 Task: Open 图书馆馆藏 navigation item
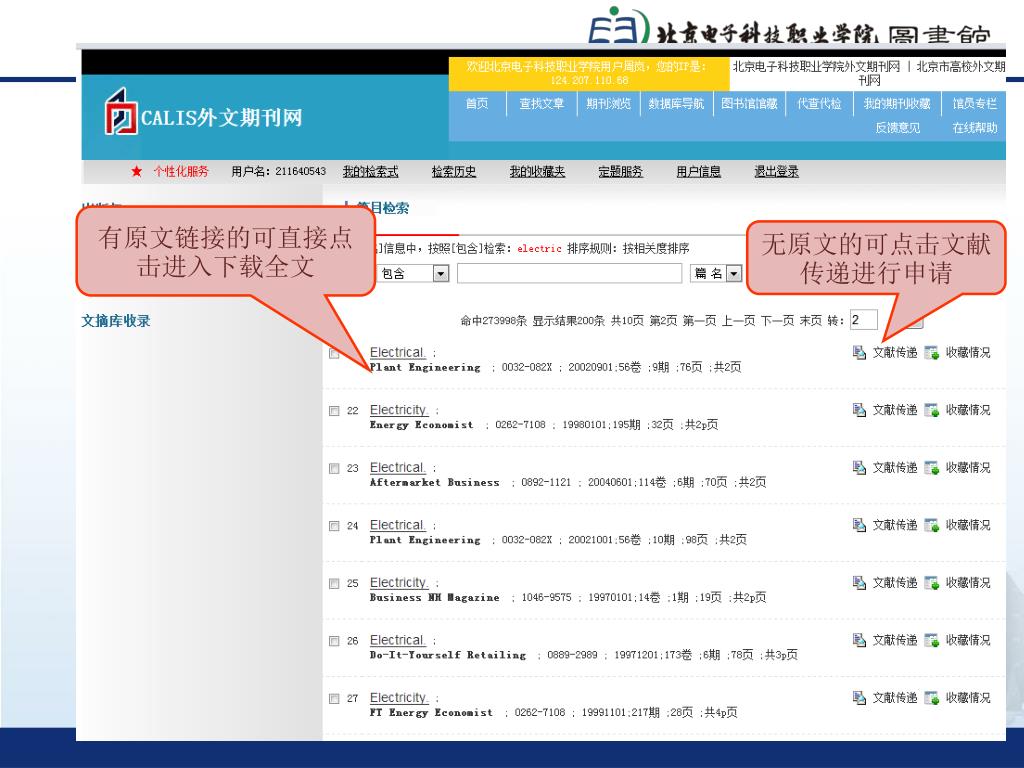coord(750,103)
